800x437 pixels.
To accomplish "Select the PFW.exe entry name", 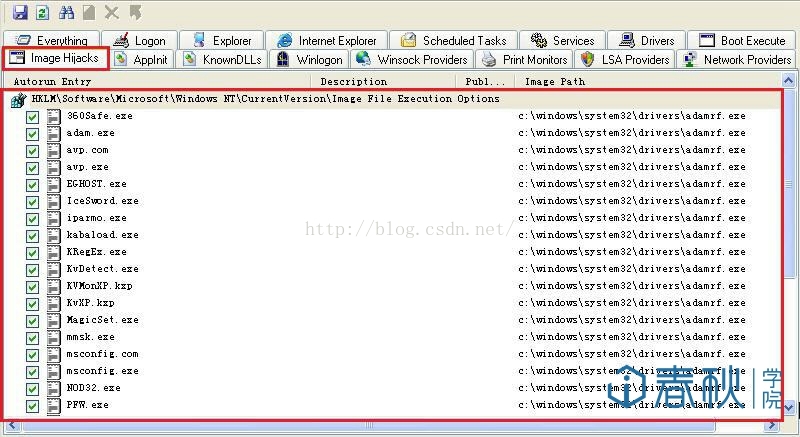I will [87, 405].
